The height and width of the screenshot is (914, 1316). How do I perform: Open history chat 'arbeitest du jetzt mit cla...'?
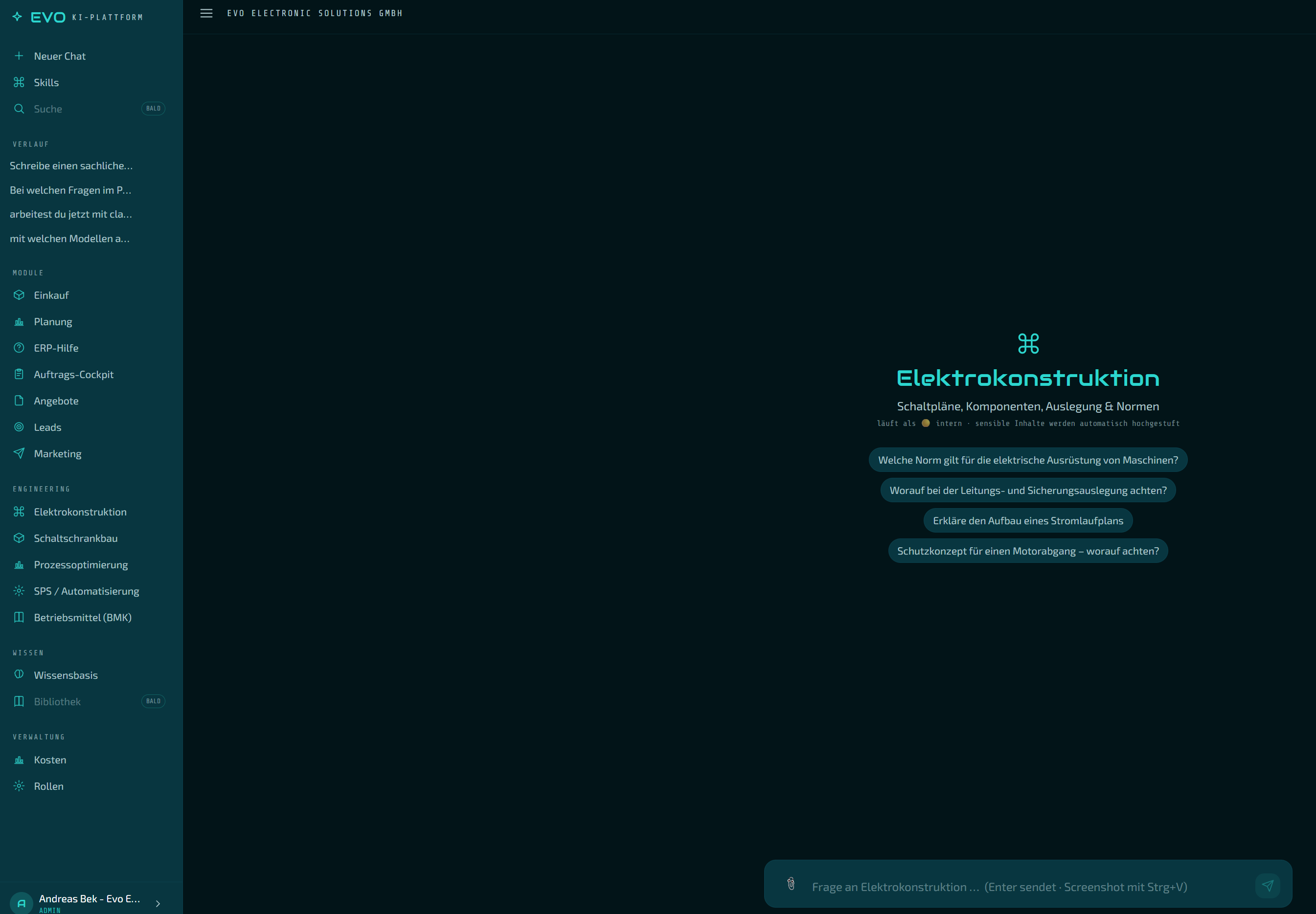pos(70,214)
